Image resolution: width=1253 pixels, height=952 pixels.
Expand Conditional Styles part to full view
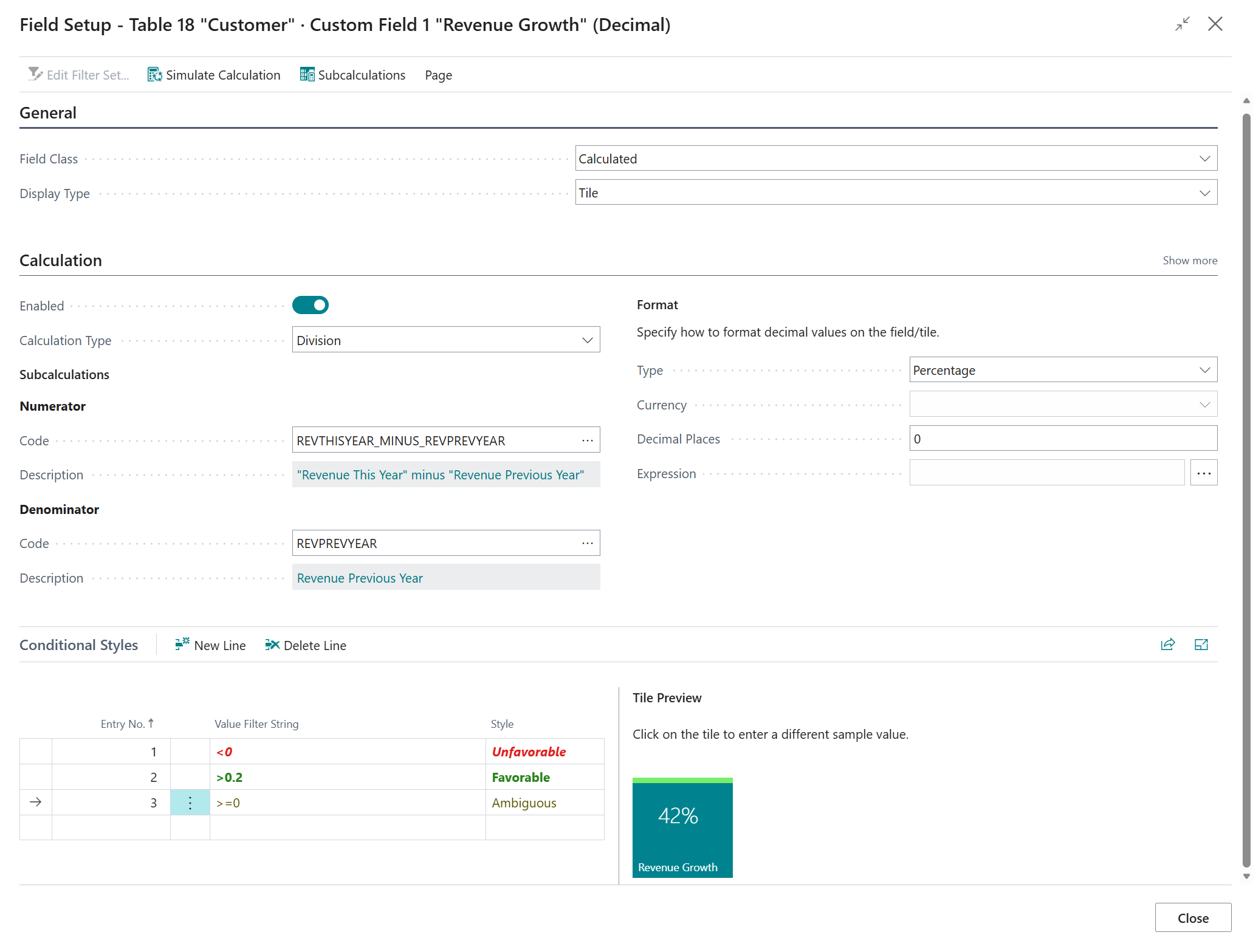click(x=1201, y=645)
